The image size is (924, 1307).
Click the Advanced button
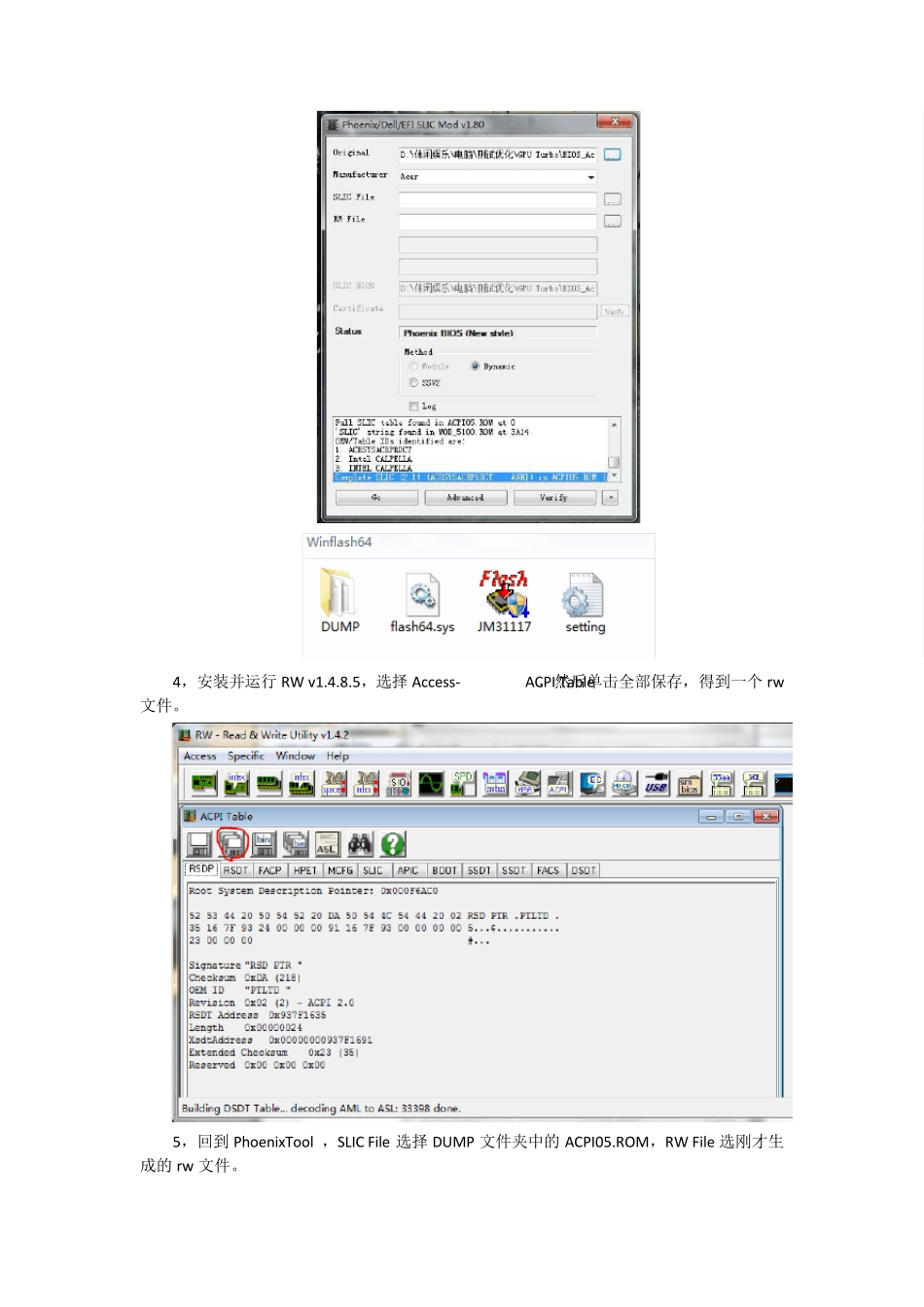click(465, 498)
